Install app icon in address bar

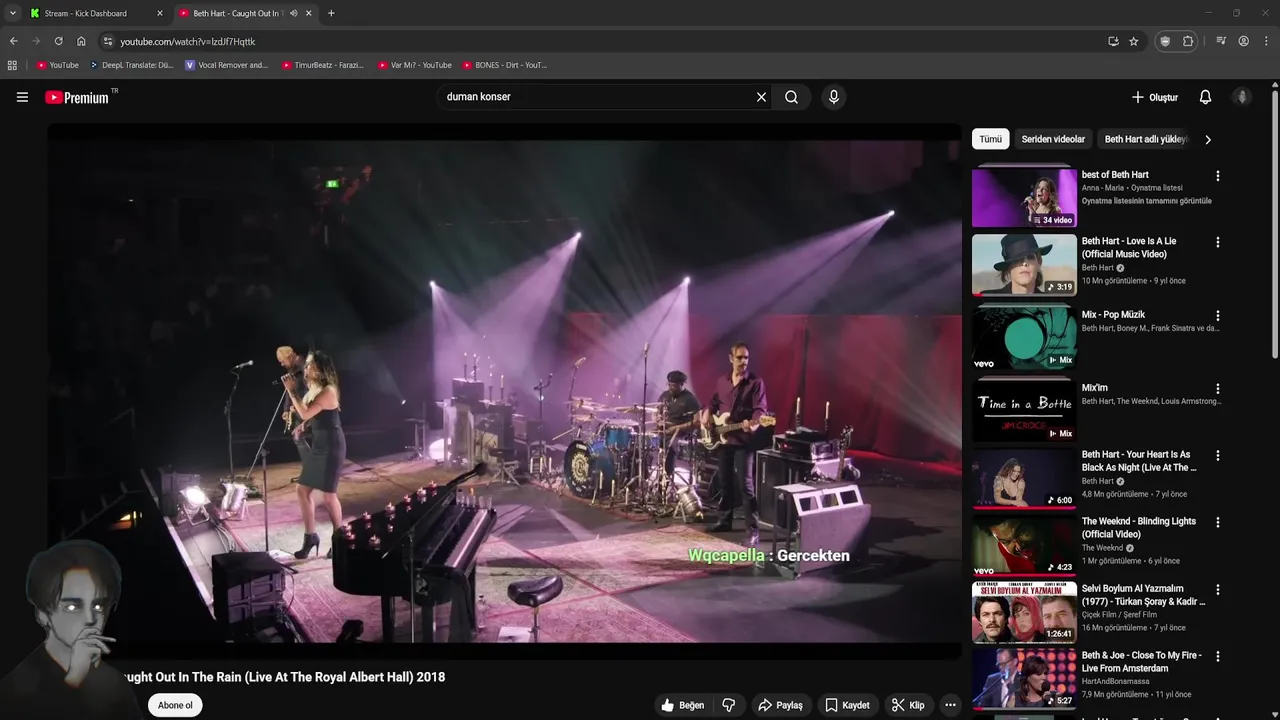pyautogui.click(x=1113, y=41)
